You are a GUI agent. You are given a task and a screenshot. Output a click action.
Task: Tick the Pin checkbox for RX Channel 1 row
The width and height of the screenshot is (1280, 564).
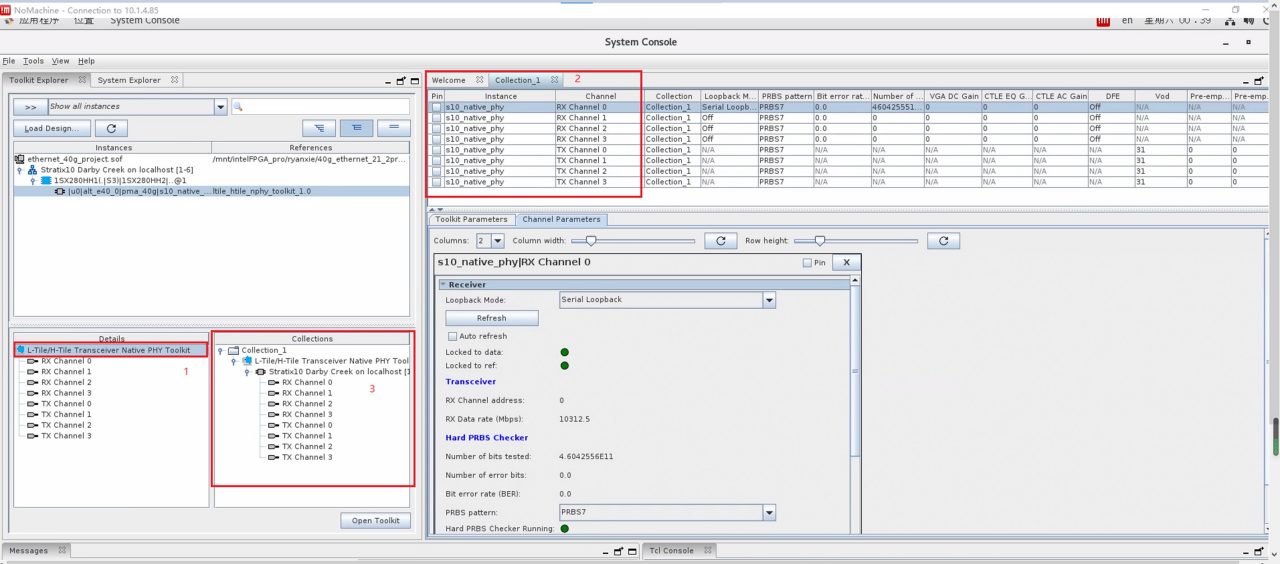pos(436,118)
